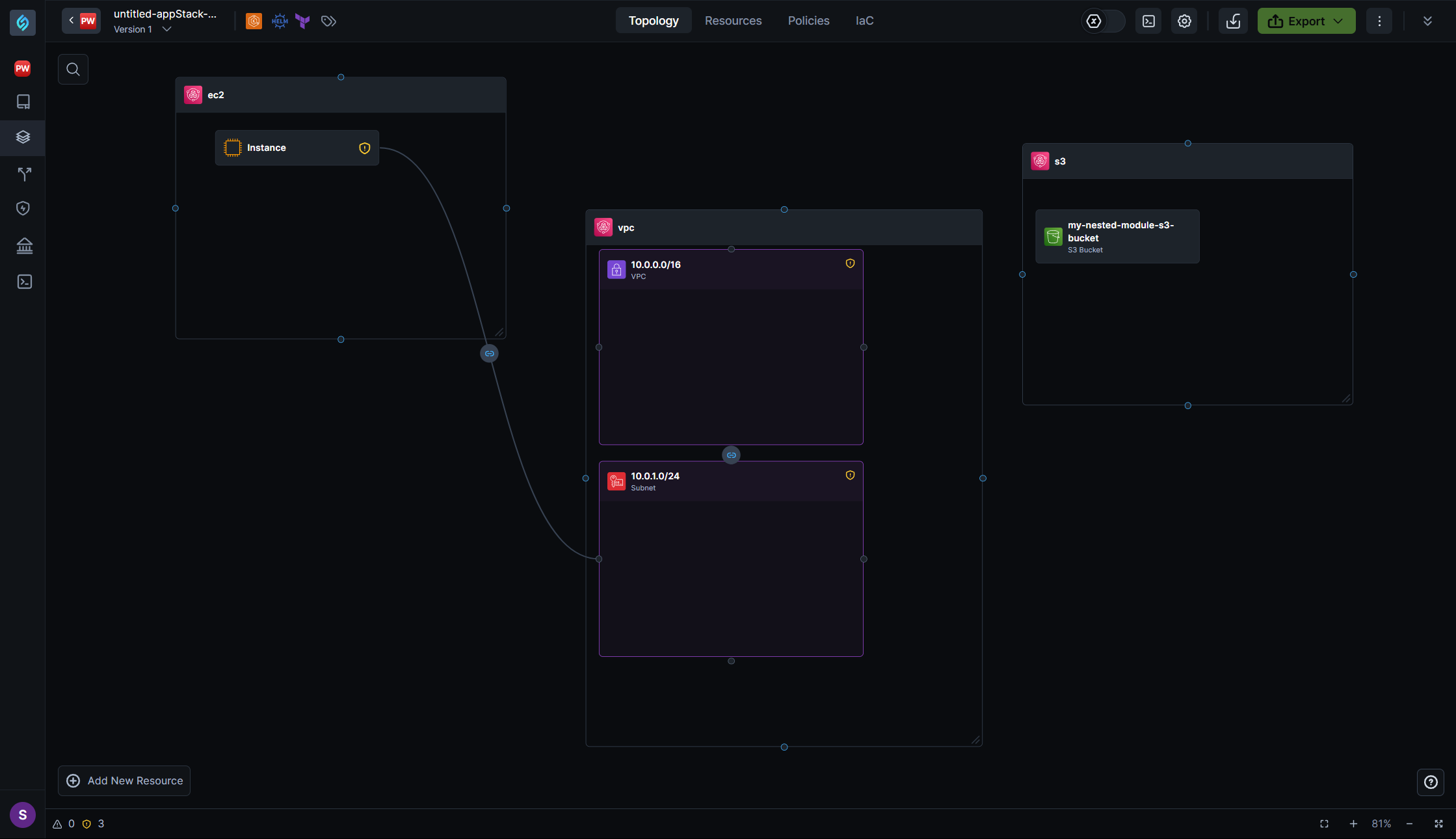The image size is (1456, 839).
Task: Click the ec2 module title
Action: 216,95
